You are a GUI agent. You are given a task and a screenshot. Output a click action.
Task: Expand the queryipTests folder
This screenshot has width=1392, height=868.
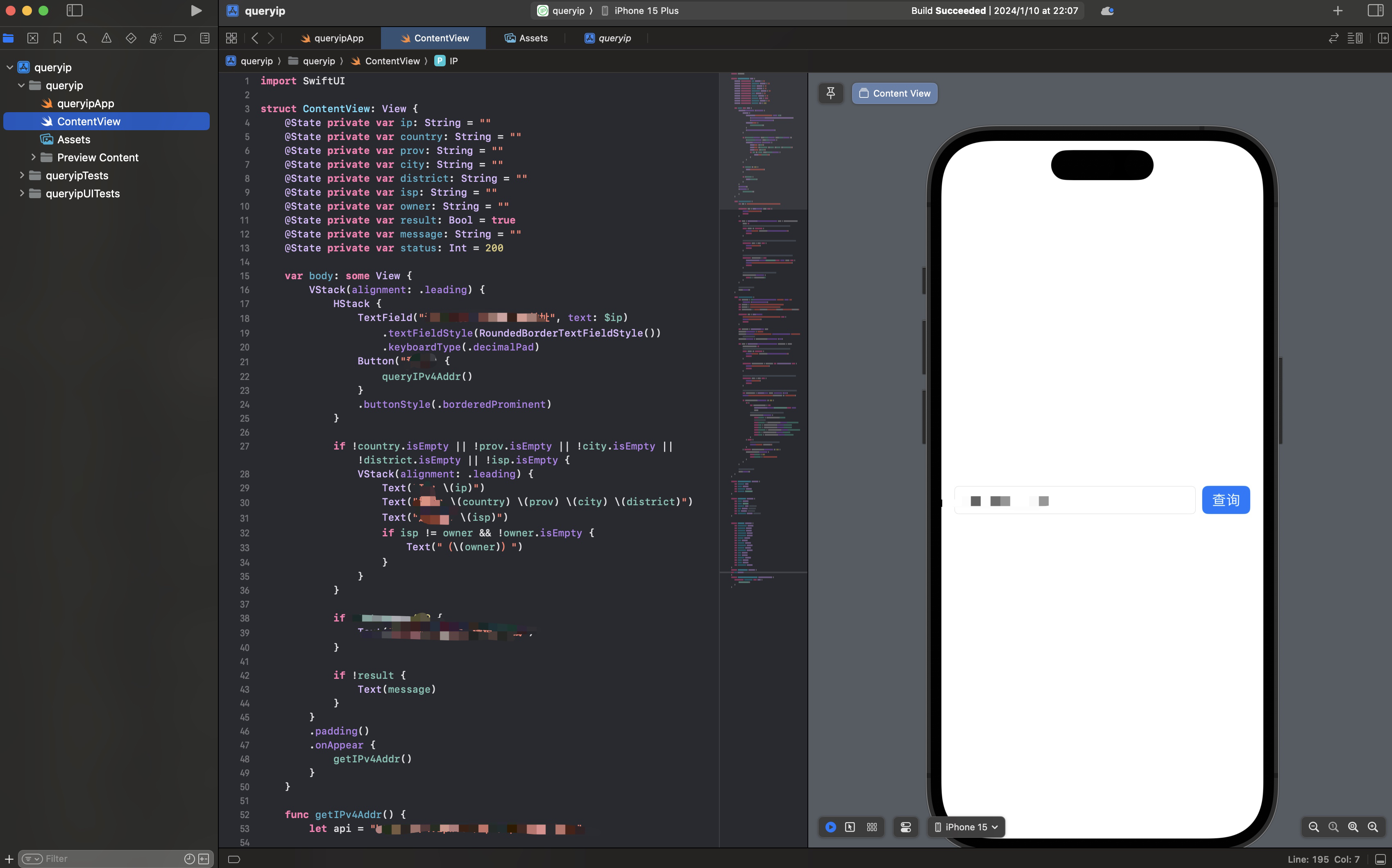point(22,175)
